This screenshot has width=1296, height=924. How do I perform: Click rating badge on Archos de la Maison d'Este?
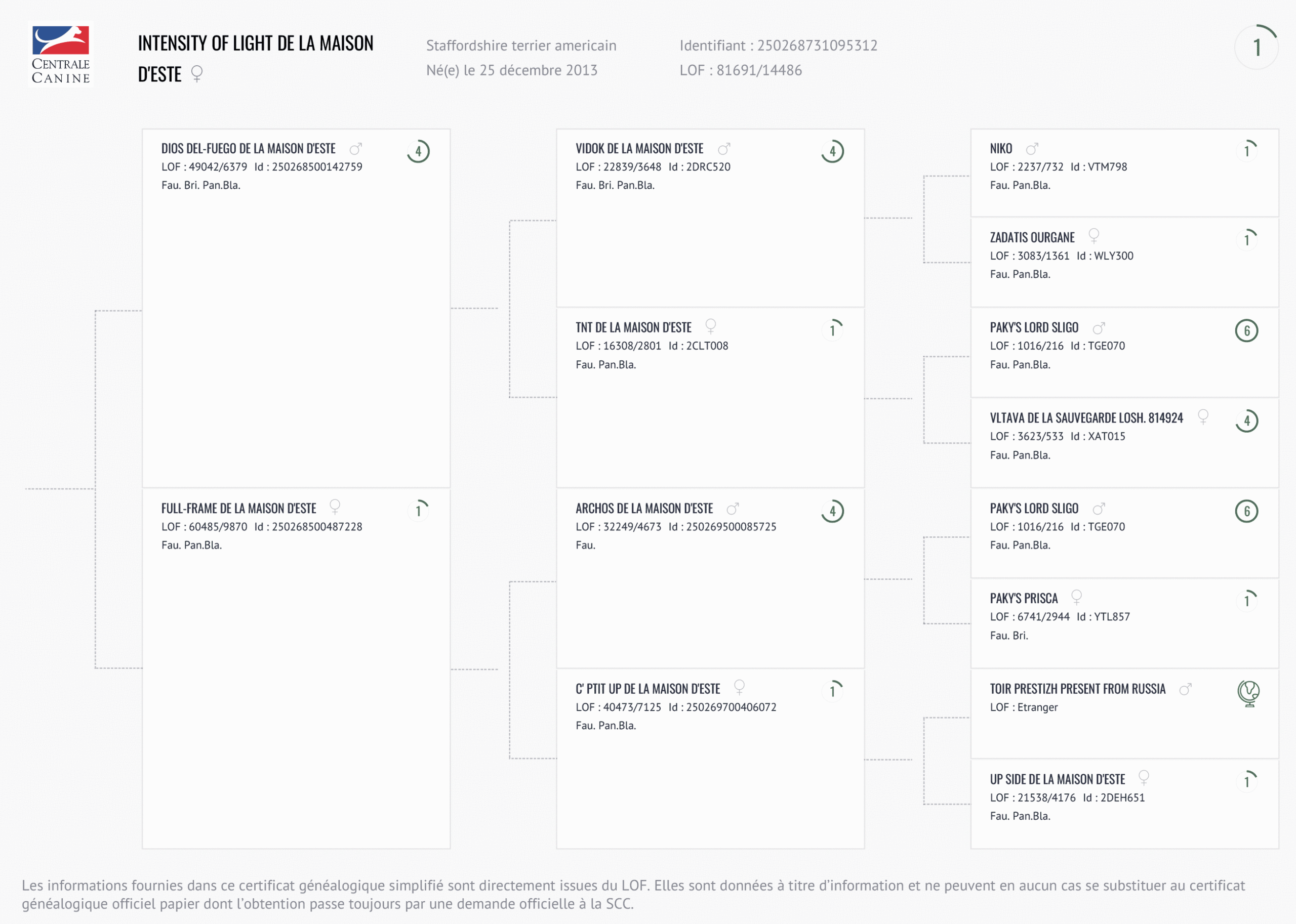tap(832, 511)
